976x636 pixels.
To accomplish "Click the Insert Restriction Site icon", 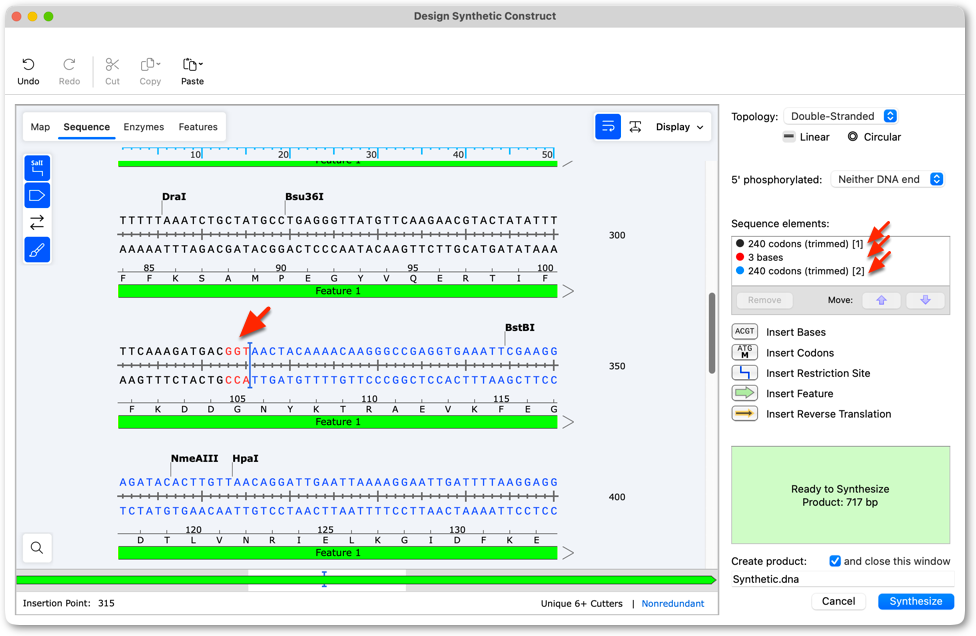I will [744, 373].
